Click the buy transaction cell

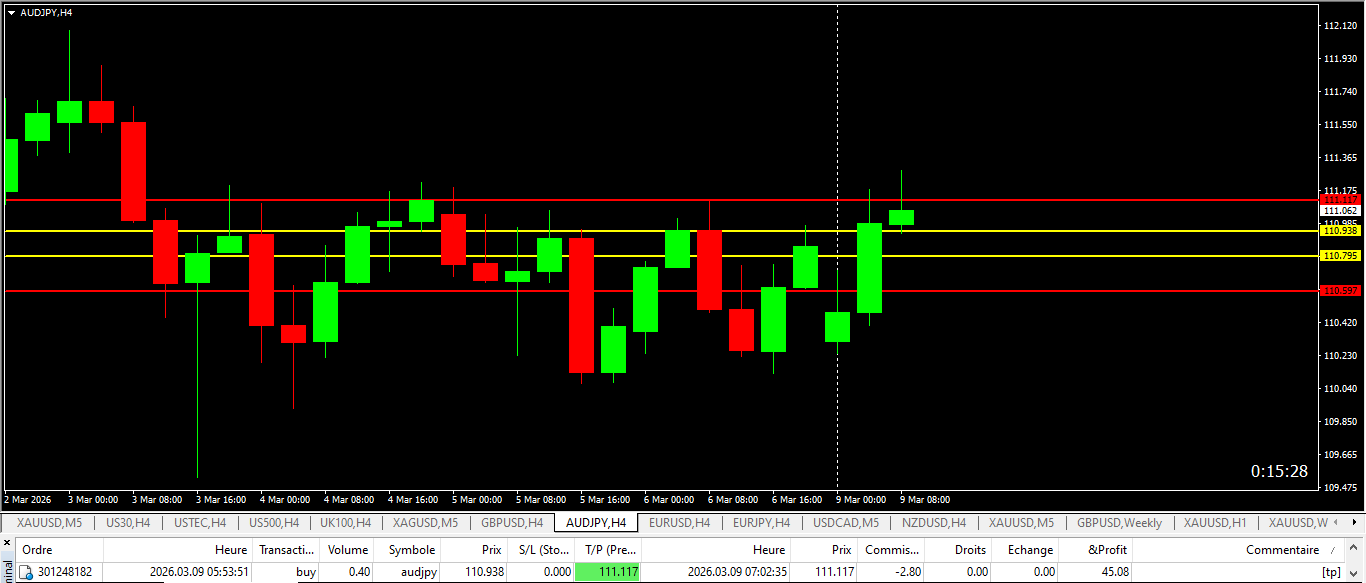click(x=306, y=572)
